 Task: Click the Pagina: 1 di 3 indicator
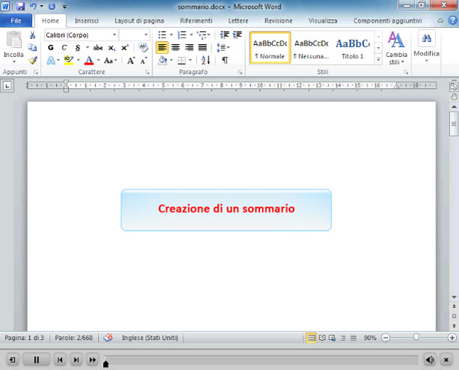(x=24, y=338)
